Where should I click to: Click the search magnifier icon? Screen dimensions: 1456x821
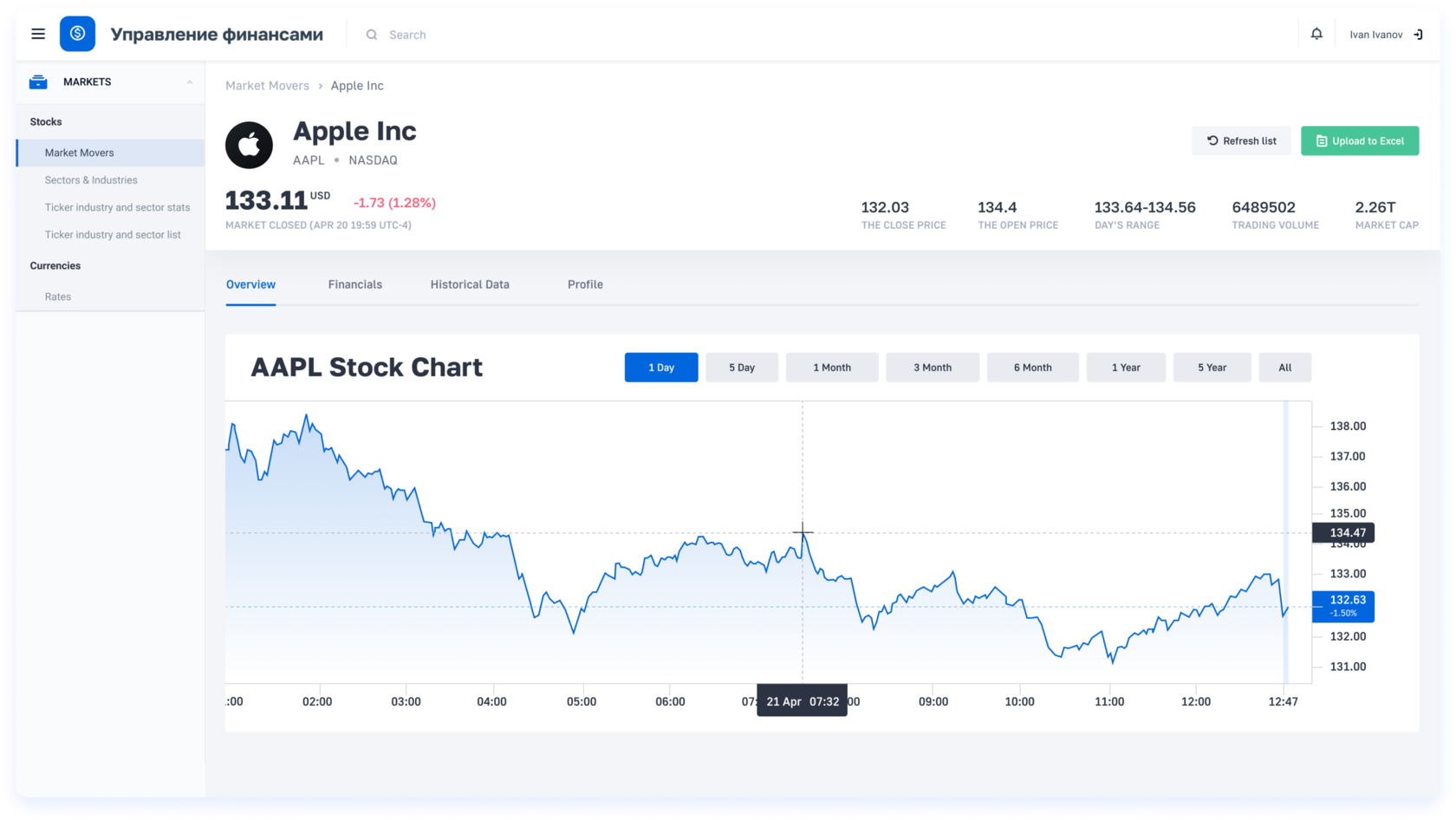click(x=371, y=35)
